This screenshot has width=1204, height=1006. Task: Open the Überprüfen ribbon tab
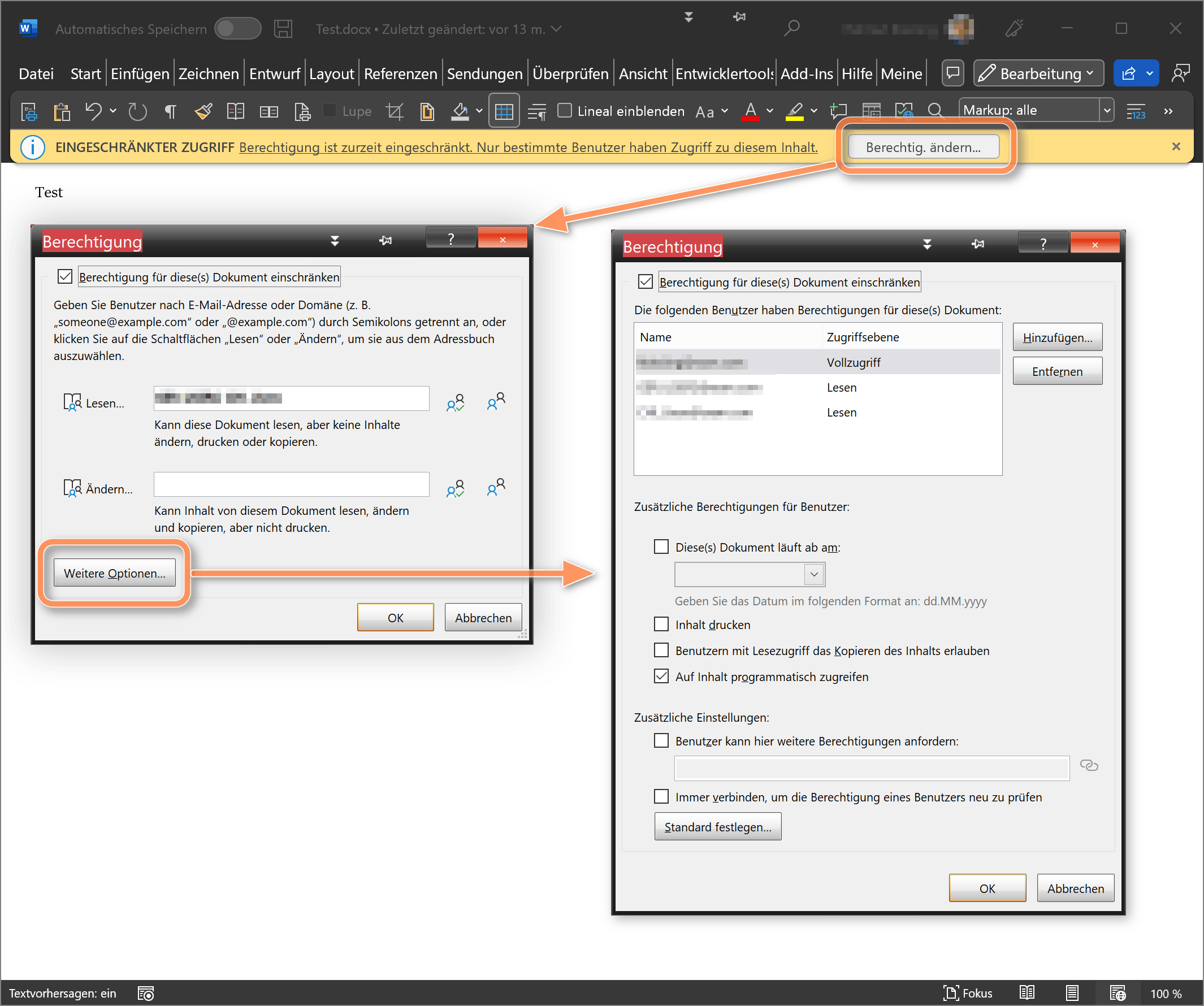(570, 73)
